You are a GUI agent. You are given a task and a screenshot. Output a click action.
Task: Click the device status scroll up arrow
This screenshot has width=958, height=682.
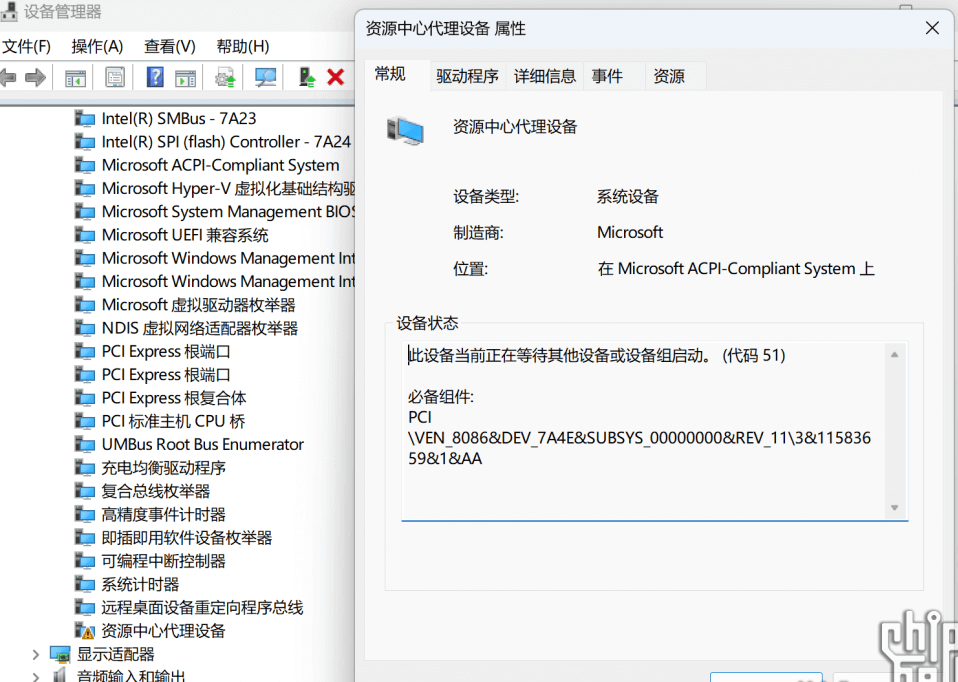[x=894, y=355]
